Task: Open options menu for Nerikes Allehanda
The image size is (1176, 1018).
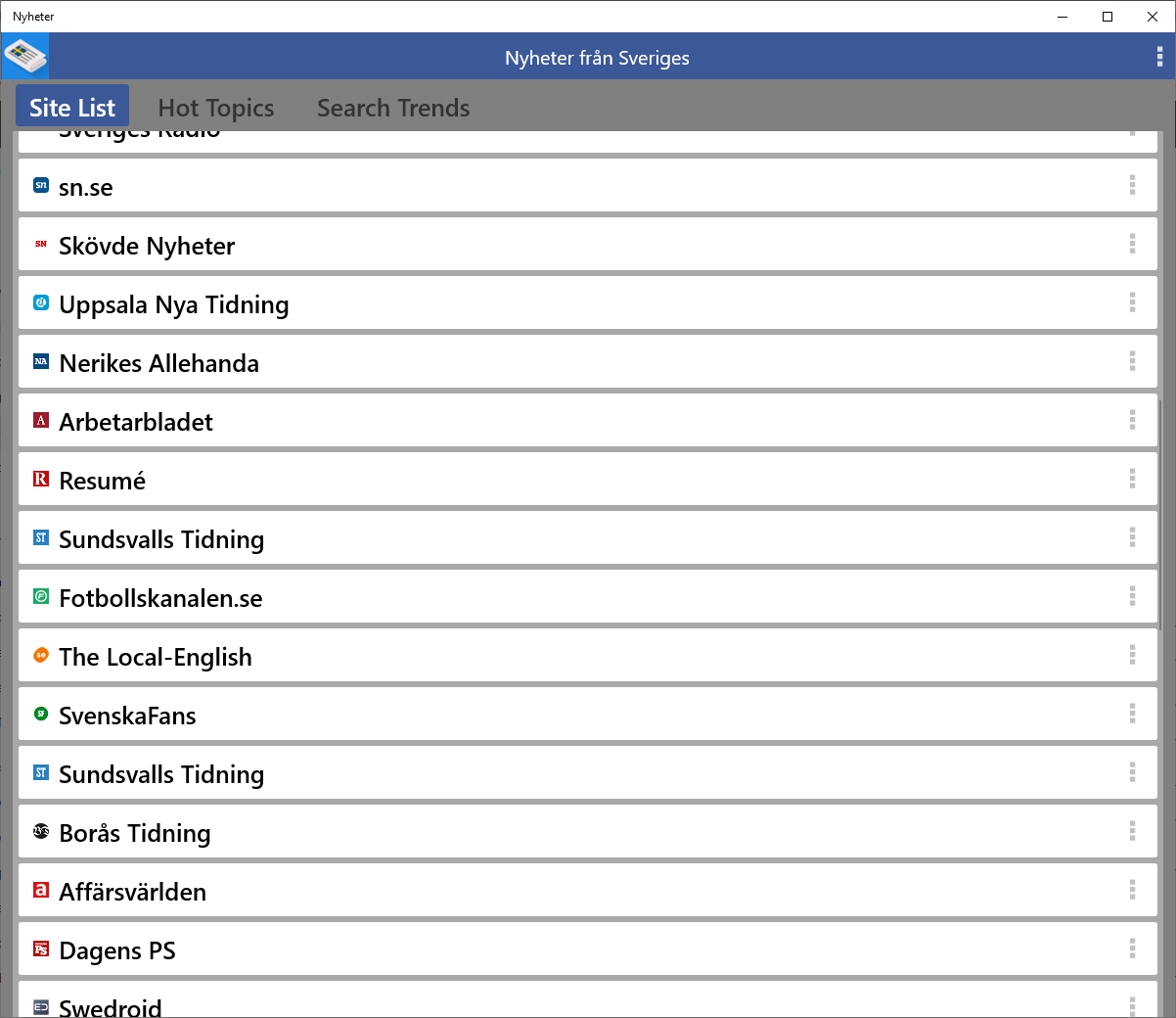Action: tap(1132, 361)
